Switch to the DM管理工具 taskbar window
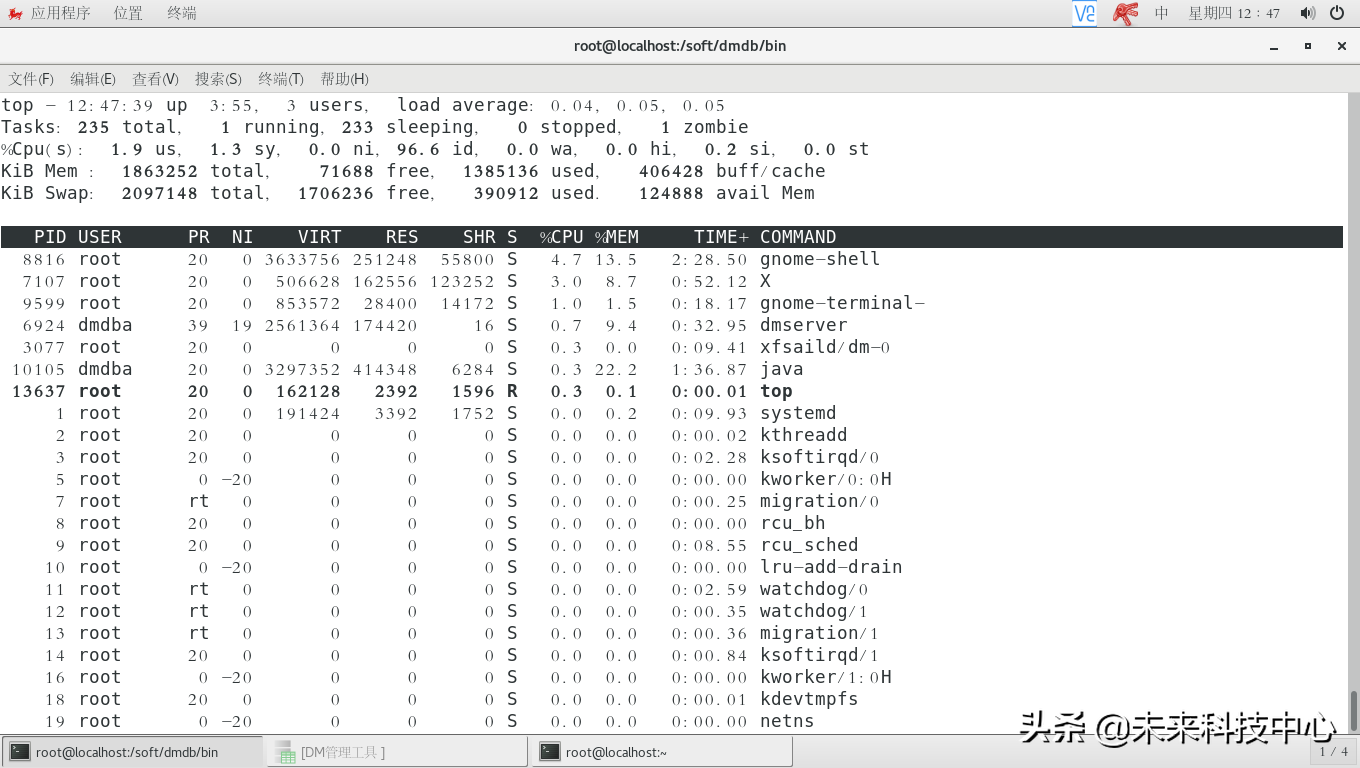Screen dimensions: 1360x768 tap(396, 752)
